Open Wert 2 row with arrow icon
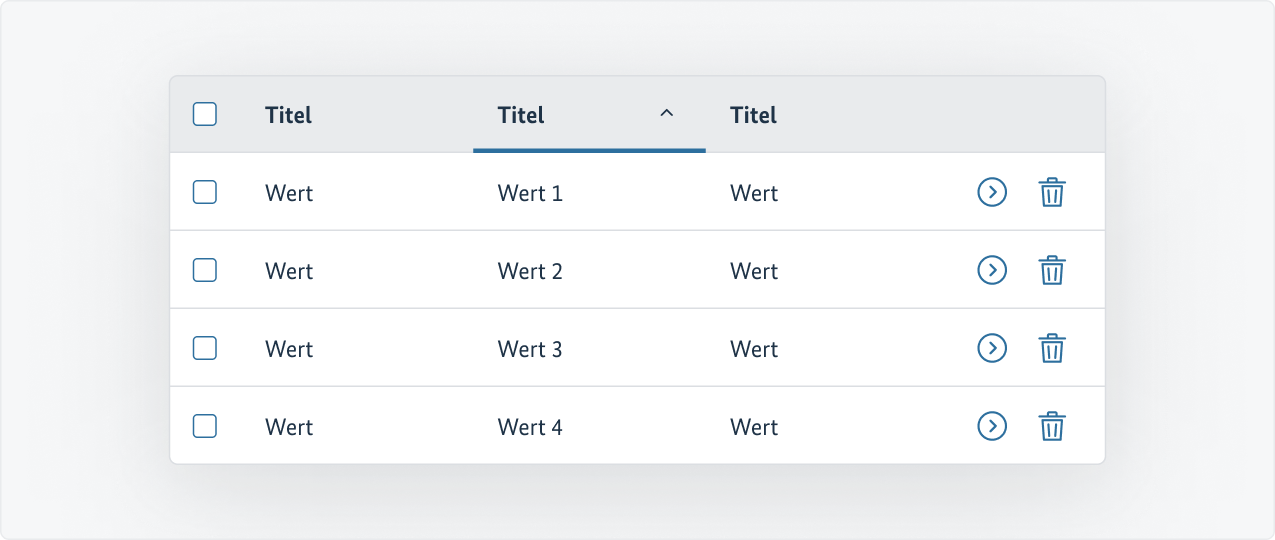Image resolution: width=1275 pixels, height=540 pixels. pyautogui.click(x=991, y=270)
